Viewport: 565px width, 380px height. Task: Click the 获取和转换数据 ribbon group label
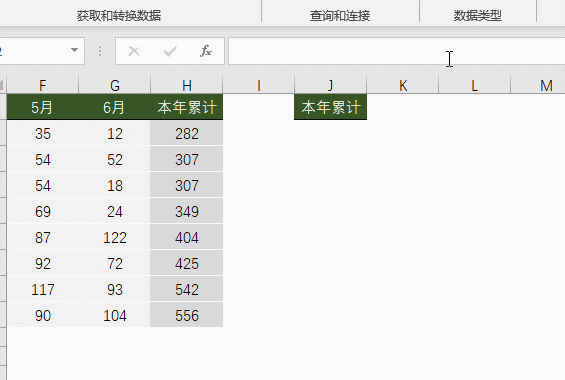click(x=119, y=15)
